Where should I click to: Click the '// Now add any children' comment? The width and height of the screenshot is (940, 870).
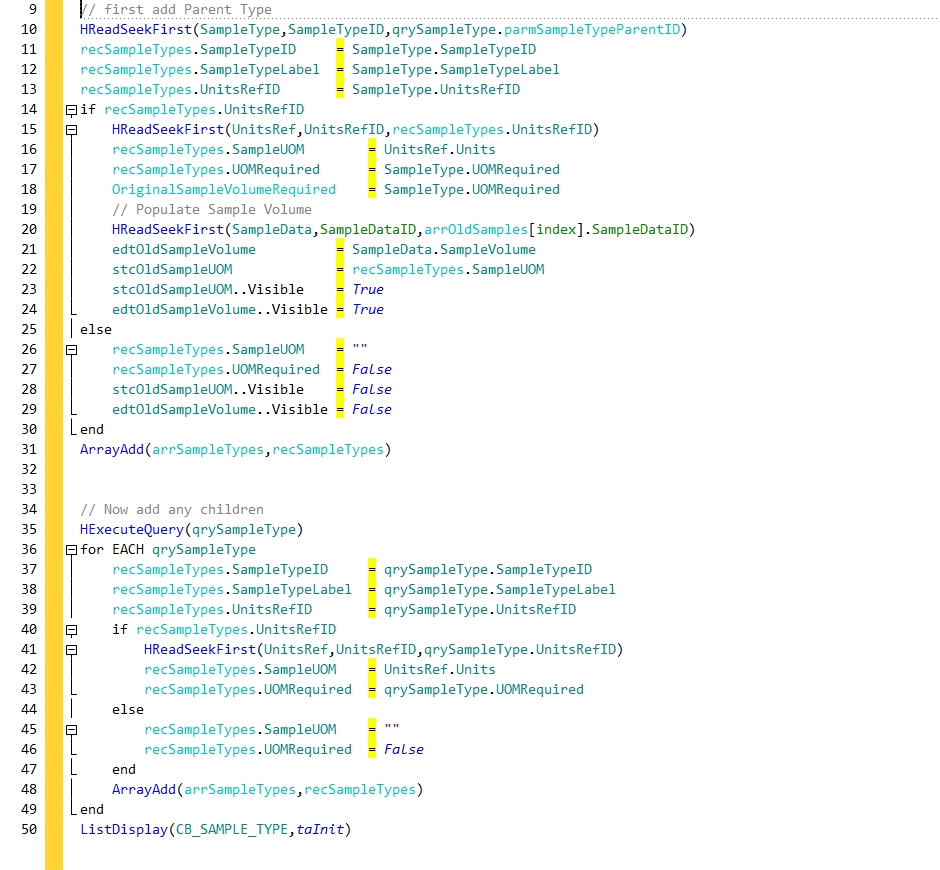[171, 510]
